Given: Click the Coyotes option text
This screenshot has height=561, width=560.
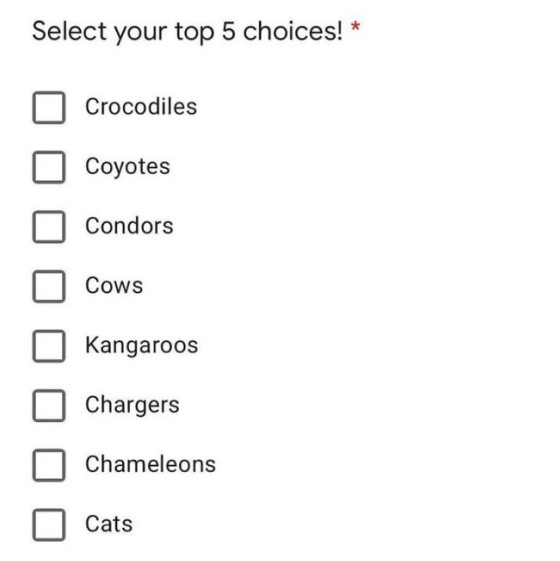Looking at the screenshot, I should [x=127, y=167].
